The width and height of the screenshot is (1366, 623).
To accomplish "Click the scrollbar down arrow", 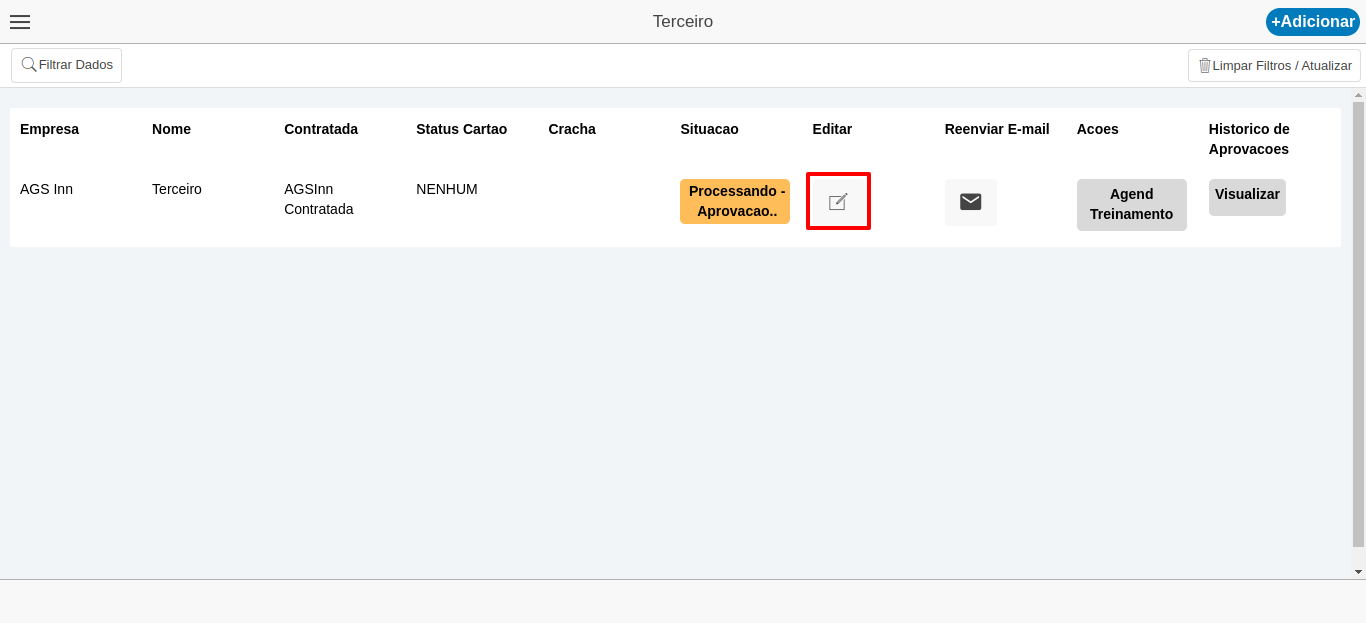I will [x=1358, y=572].
